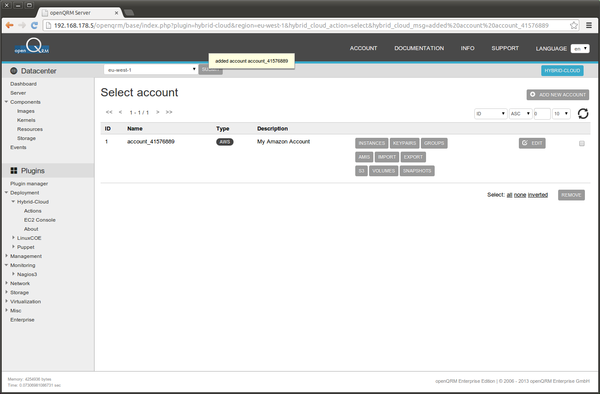Viewport: 600px width, 394px height.
Task: Click the VOLUMES button
Action: [383, 171]
